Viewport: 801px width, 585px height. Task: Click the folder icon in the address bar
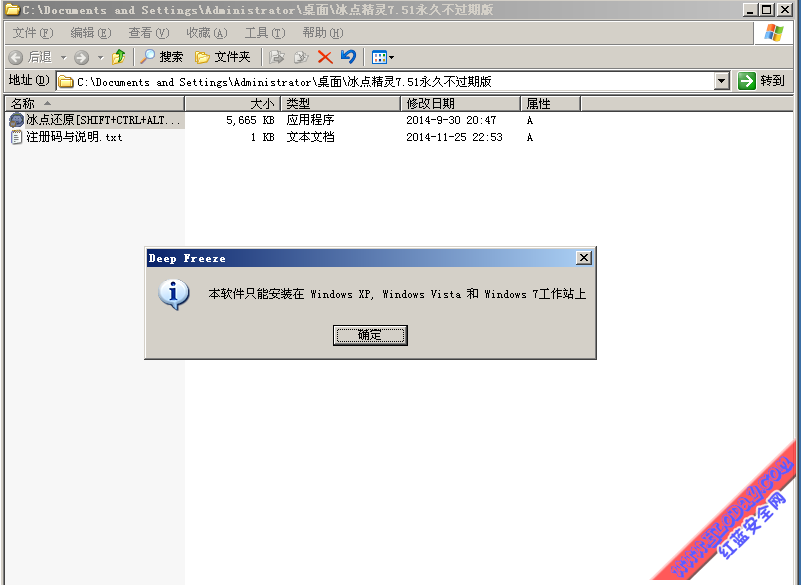[65, 81]
